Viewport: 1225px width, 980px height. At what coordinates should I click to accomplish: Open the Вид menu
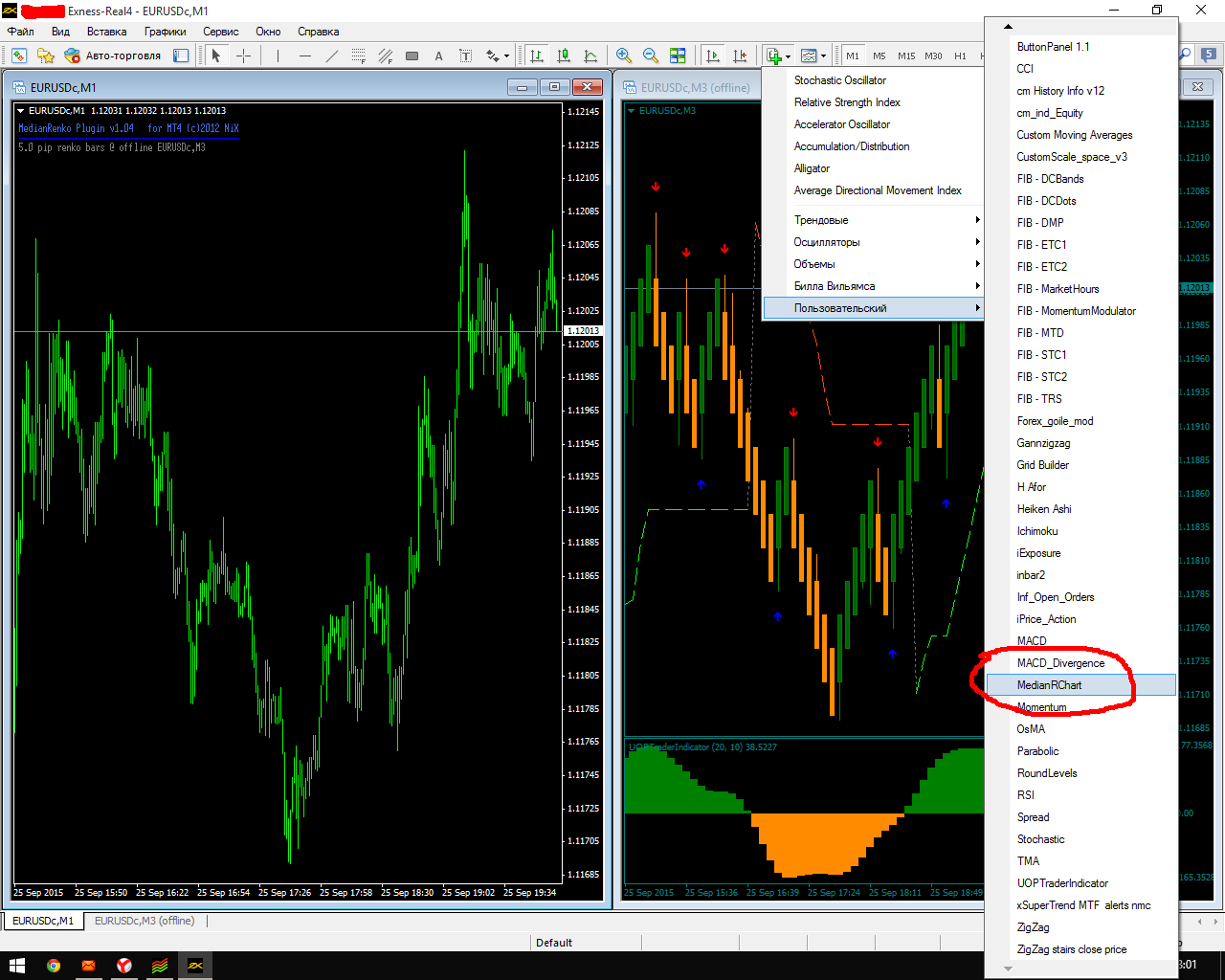(60, 32)
